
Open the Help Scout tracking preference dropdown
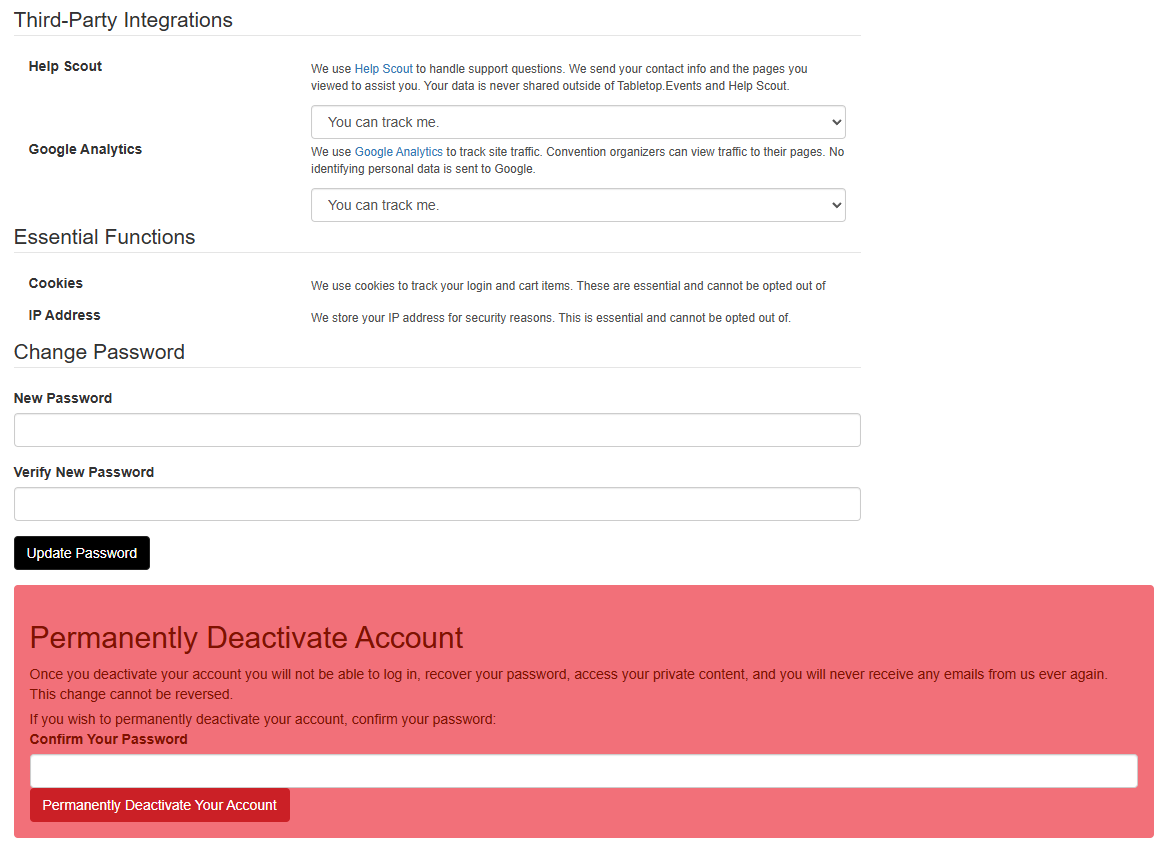tap(578, 121)
